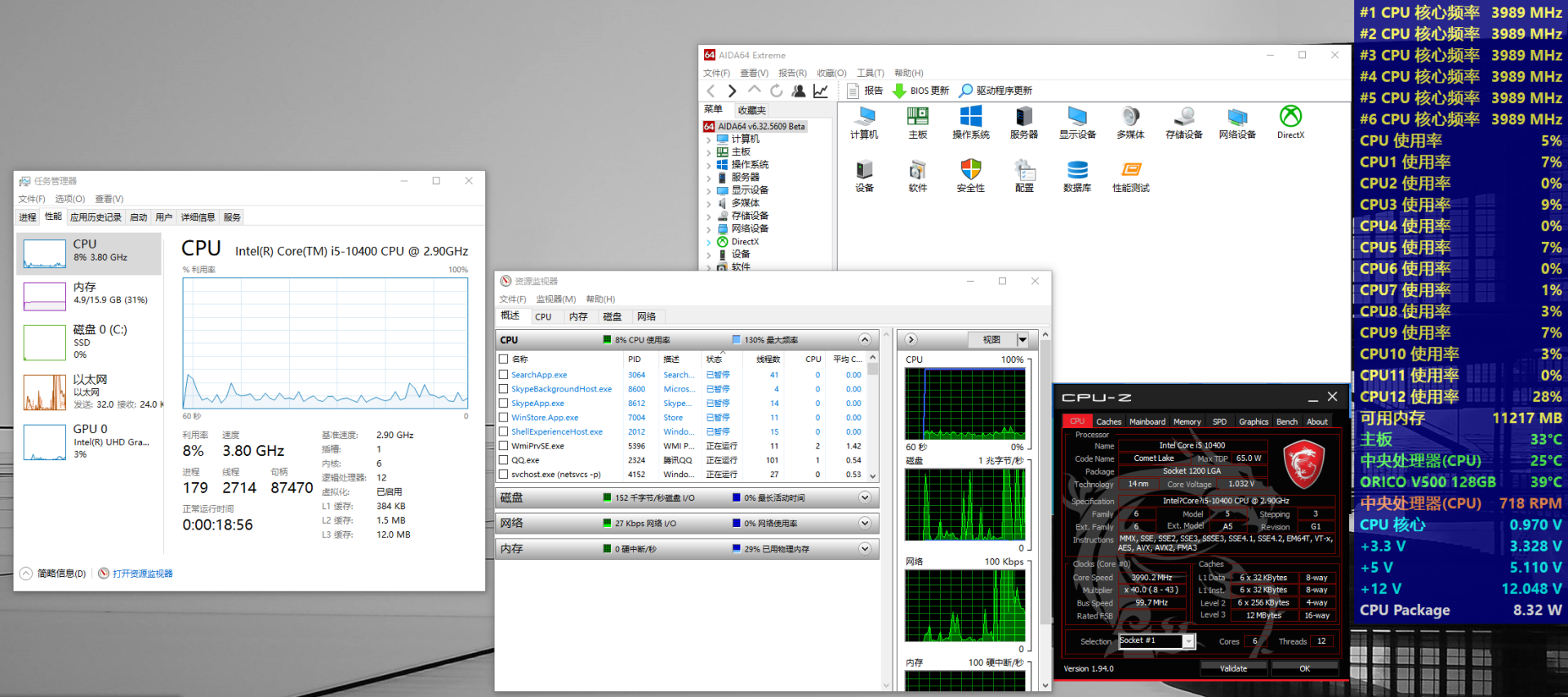Switch to 收藏夹 tab in AIDA64 sidebar
Image resolution: width=1568 pixels, height=697 pixels.
[751, 110]
